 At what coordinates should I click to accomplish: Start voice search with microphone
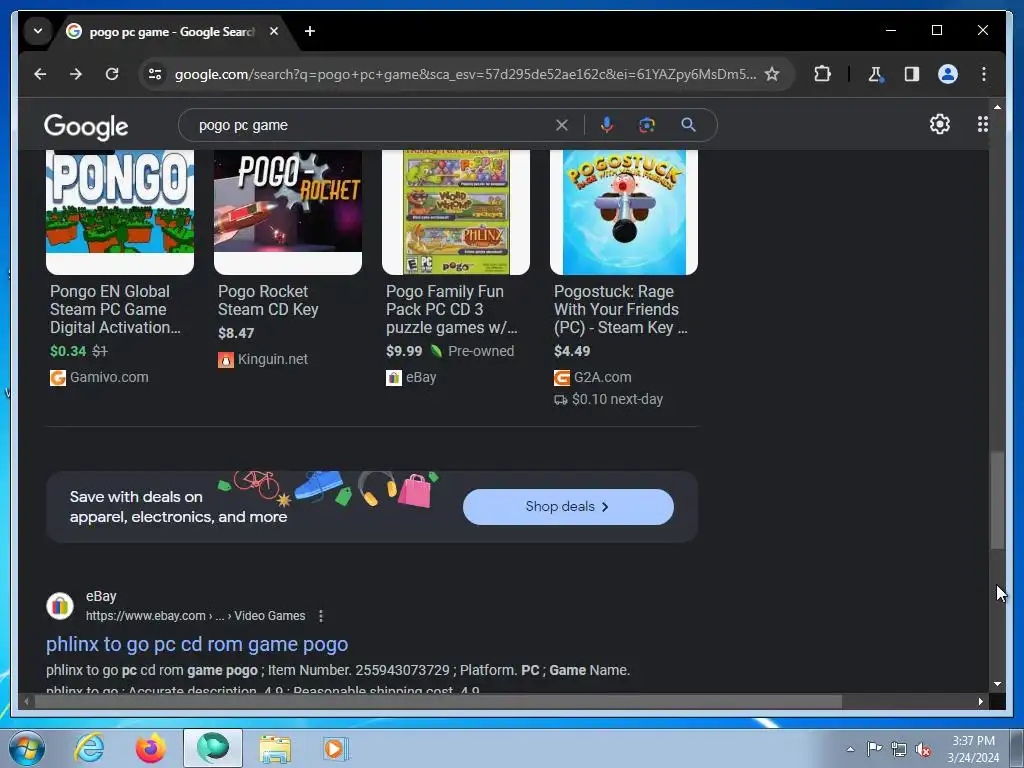[x=607, y=125]
